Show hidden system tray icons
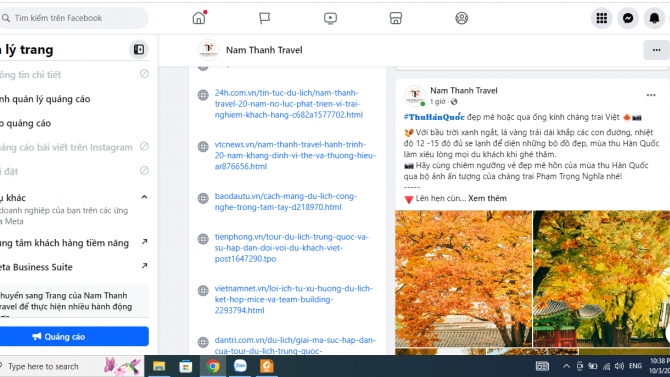 pos(566,366)
